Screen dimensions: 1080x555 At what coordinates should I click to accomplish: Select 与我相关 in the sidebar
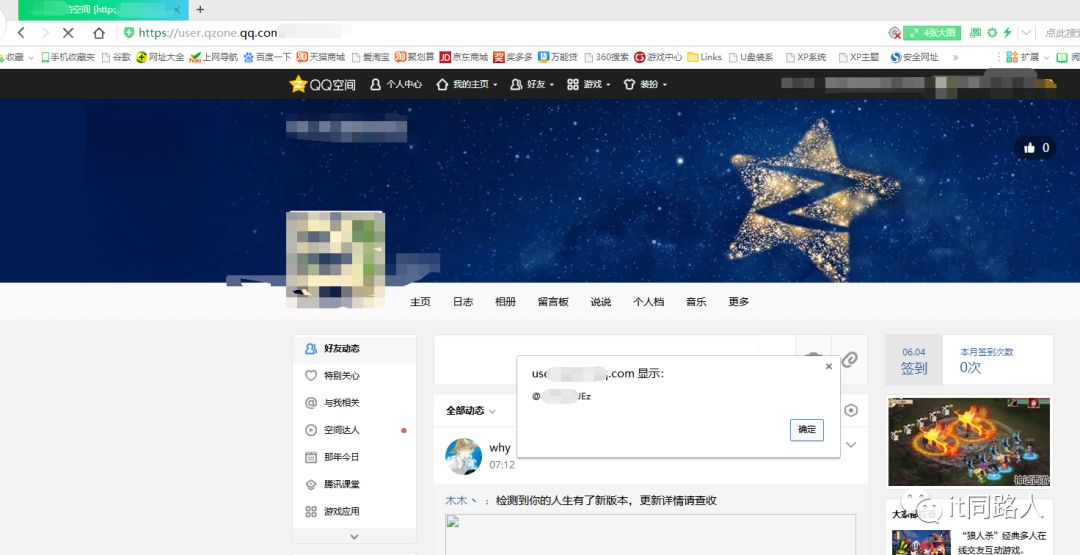(x=354, y=403)
